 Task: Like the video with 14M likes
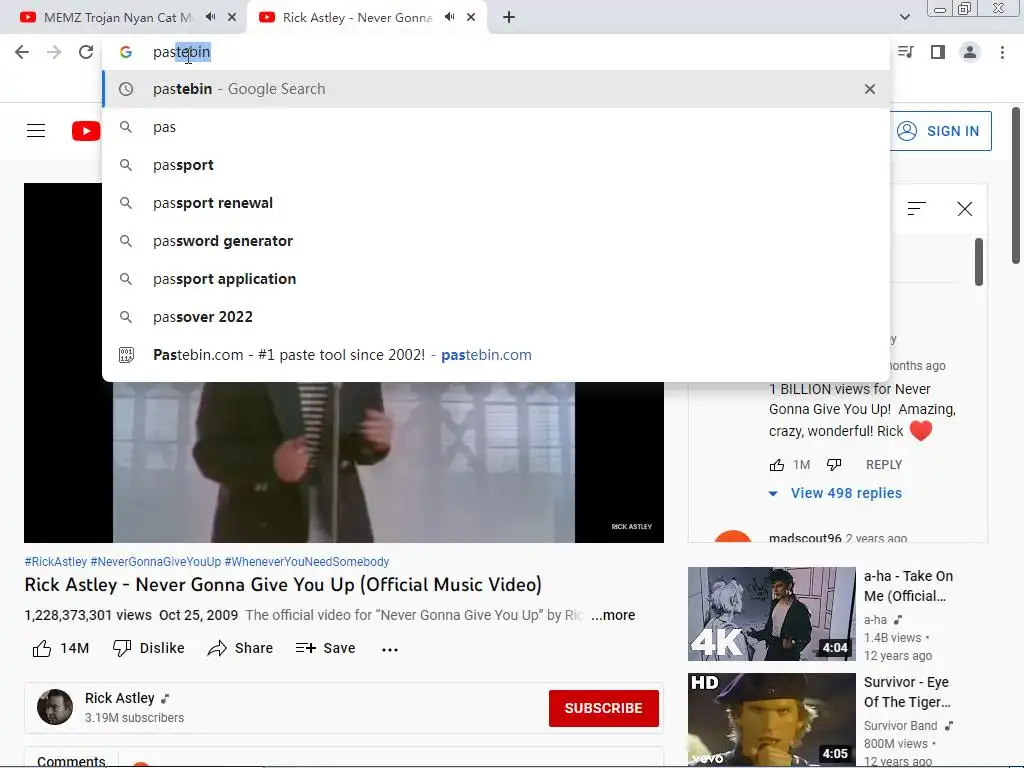click(x=61, y=648)
